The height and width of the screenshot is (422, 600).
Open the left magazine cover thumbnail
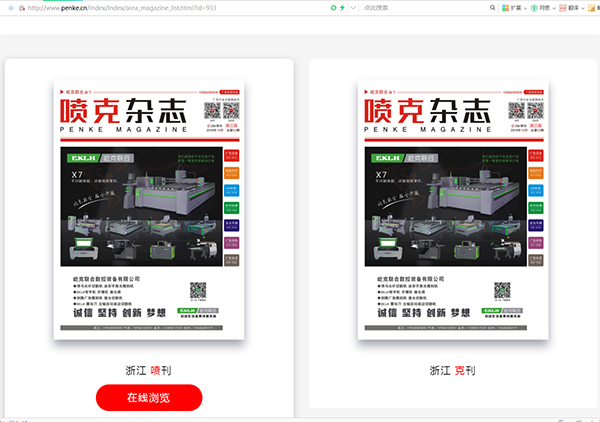pyautogui.click(x=148, y=210)
